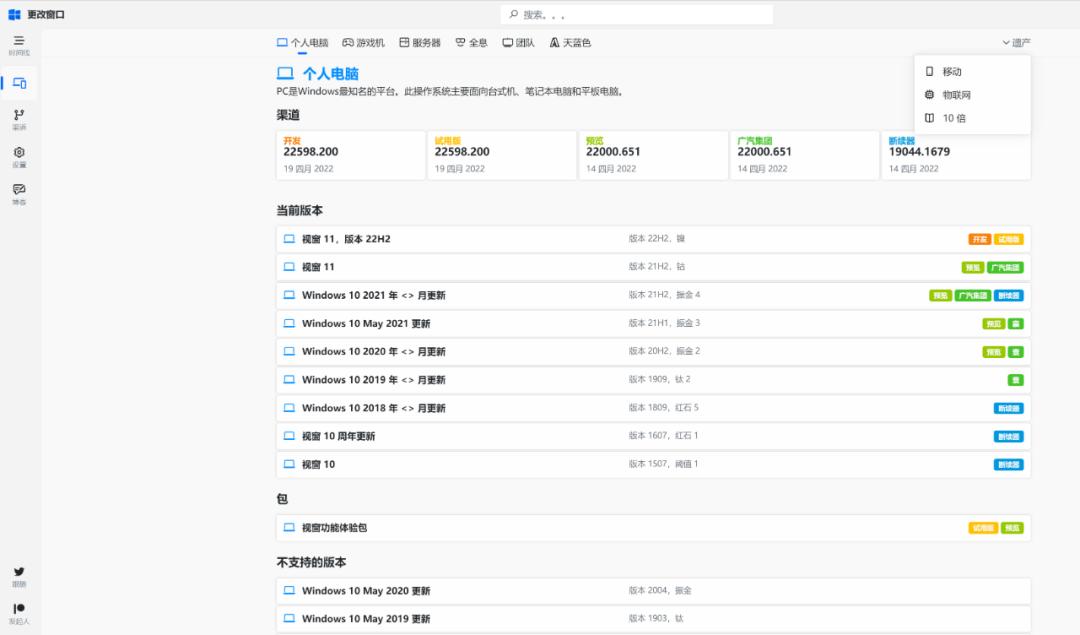Open the 断续器 channel card 19044.1679
Image resolution: width=1080 pixels, height=635 pixels.
pos(956,155)
